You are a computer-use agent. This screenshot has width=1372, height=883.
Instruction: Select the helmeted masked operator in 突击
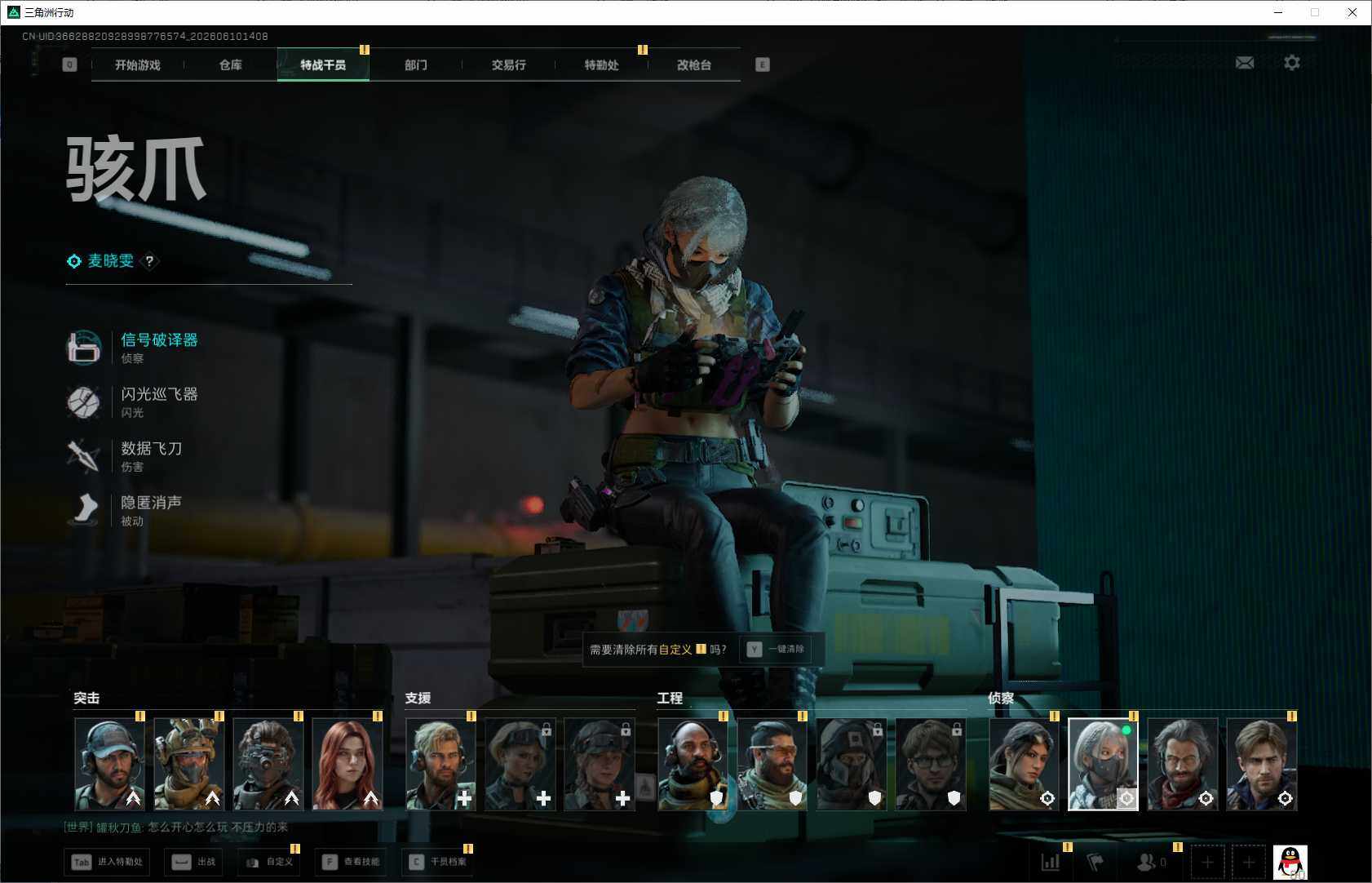pos(188,764)
